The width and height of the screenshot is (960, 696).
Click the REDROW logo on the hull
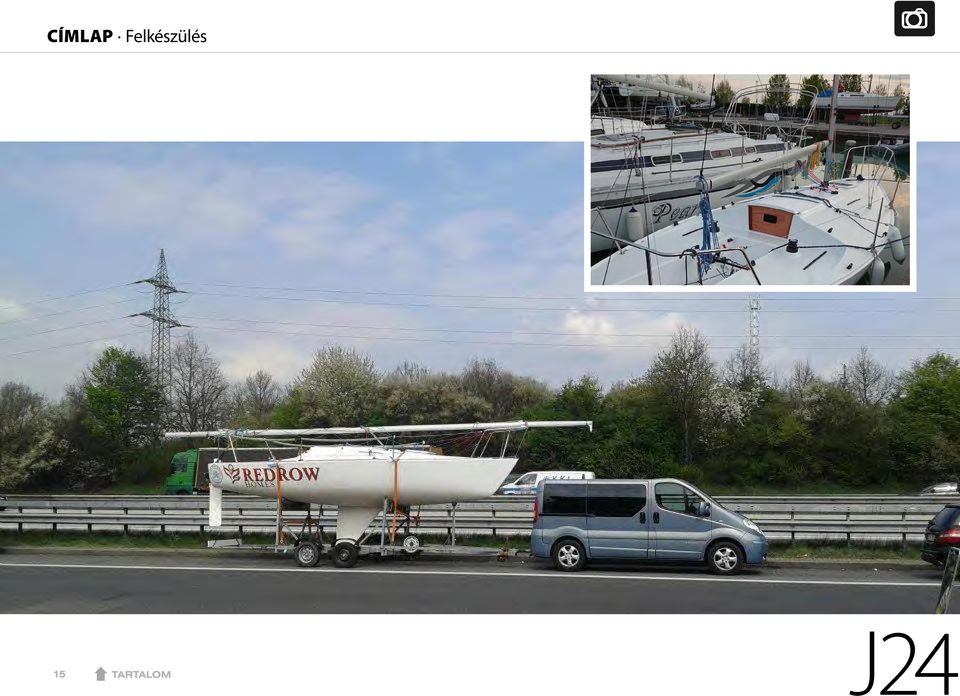pos(271,475)
